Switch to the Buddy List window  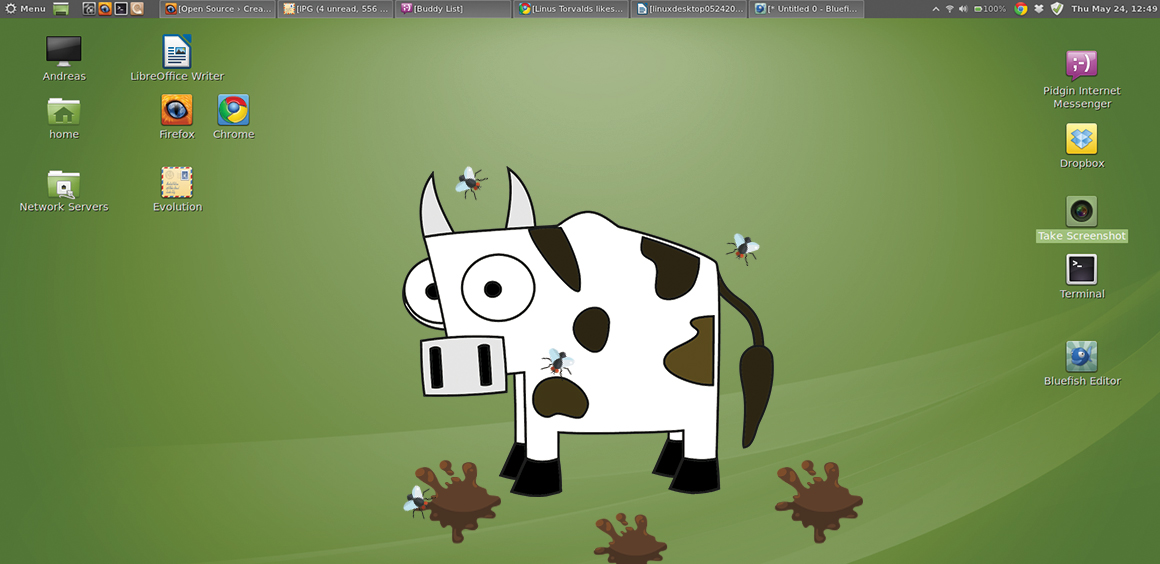pyautogui.click(x=453, y=9)
